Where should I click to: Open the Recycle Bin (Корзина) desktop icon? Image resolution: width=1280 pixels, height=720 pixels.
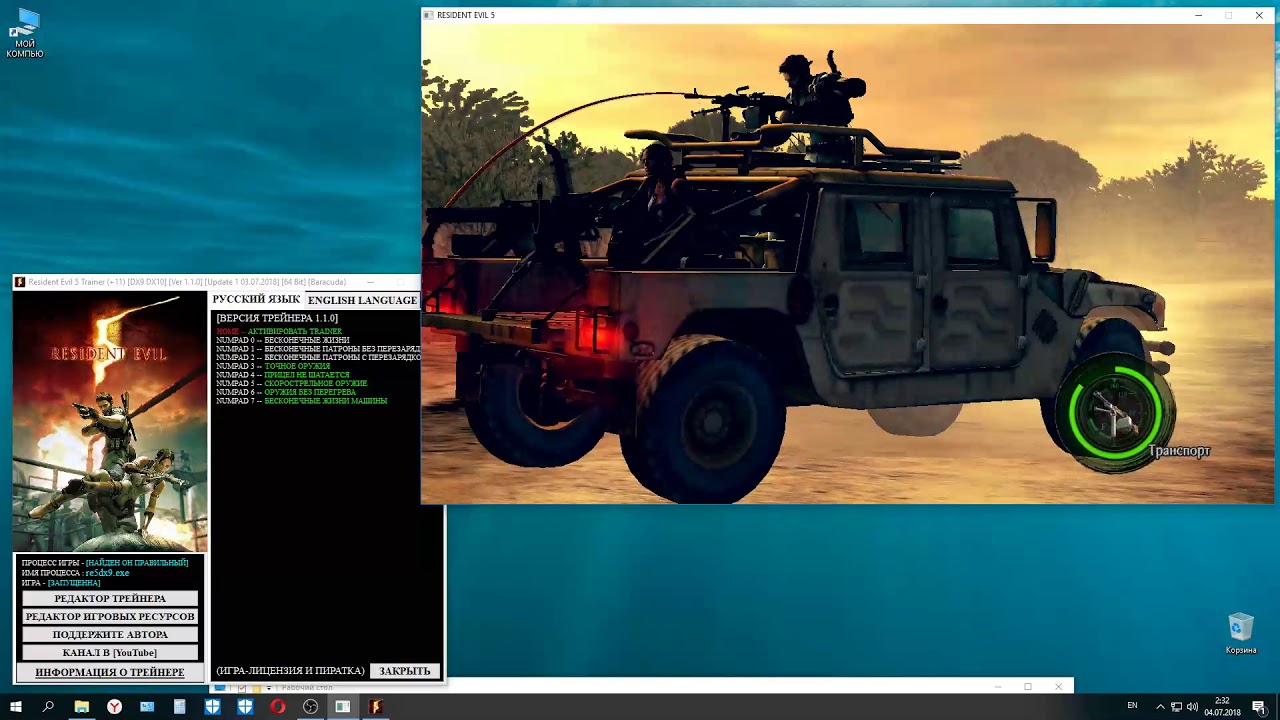1241,634
